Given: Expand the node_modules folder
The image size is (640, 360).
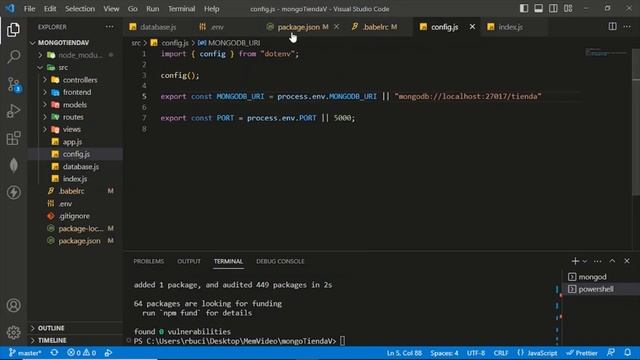Looking at the screenshot, I should (40, 55).
